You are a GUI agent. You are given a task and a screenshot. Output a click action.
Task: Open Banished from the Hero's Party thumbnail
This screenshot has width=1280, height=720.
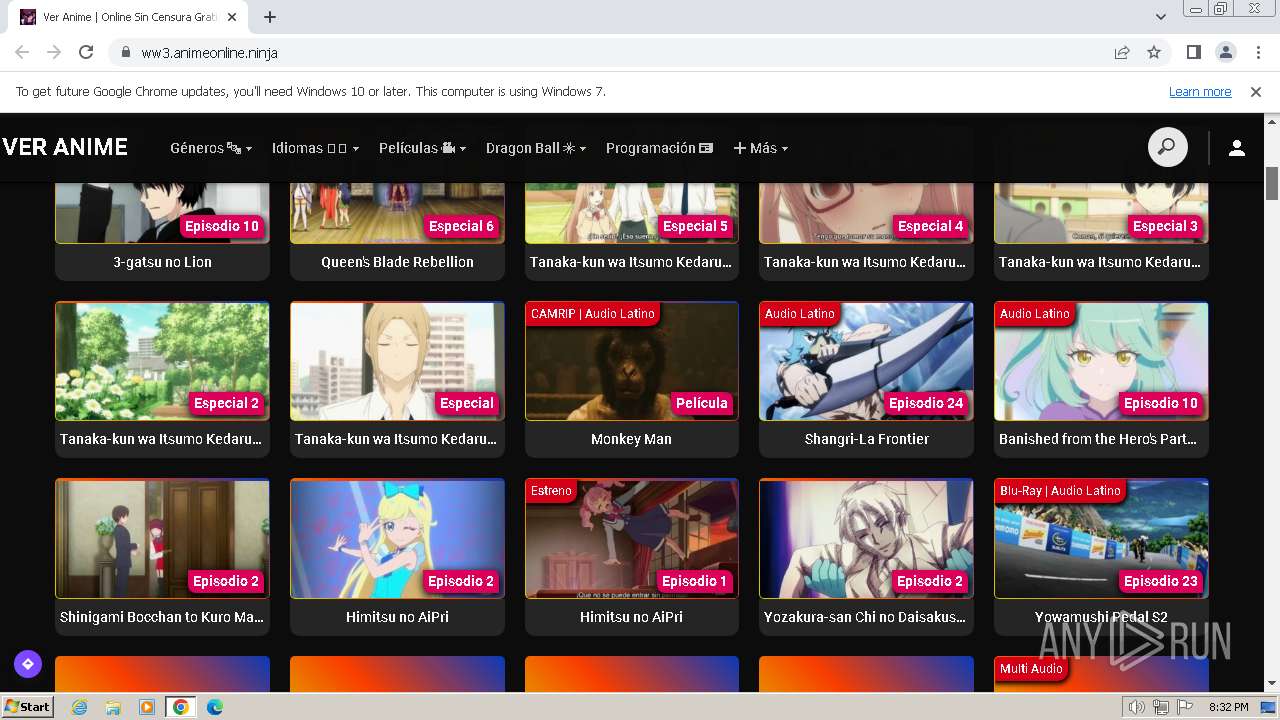(1101, 361)
